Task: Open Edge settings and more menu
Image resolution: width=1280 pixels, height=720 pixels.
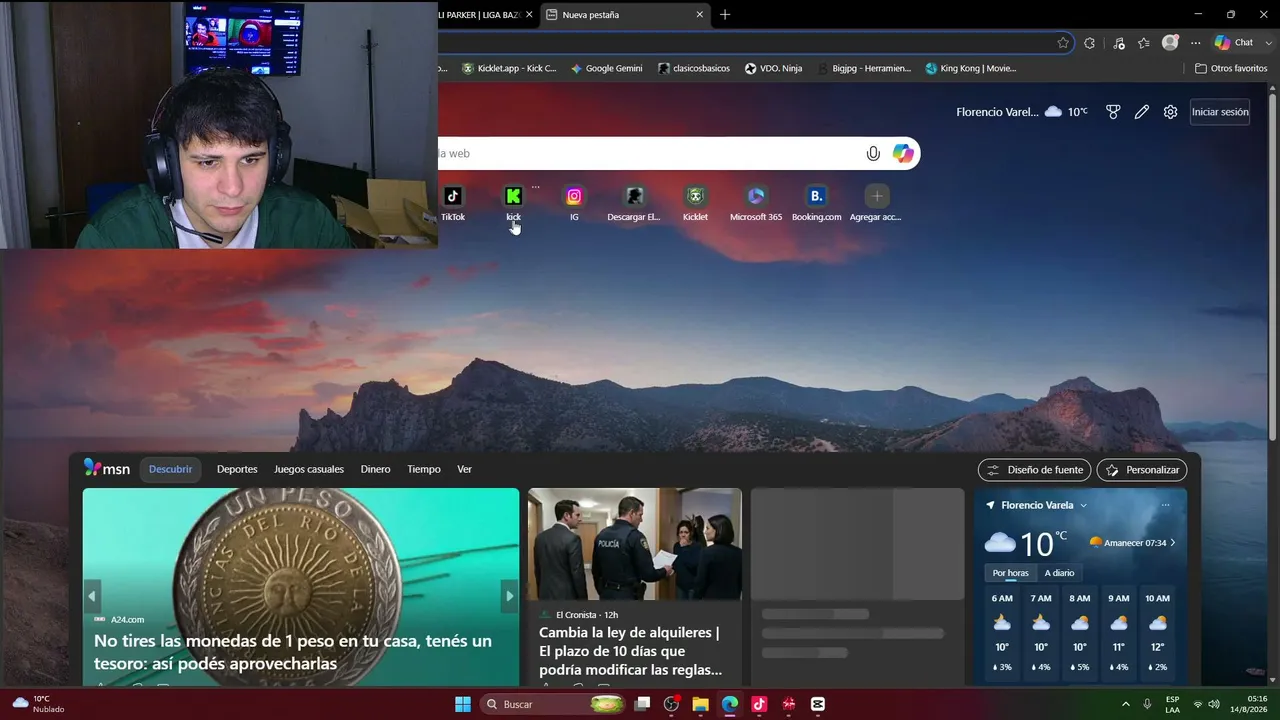Action: click(1195, 43)
